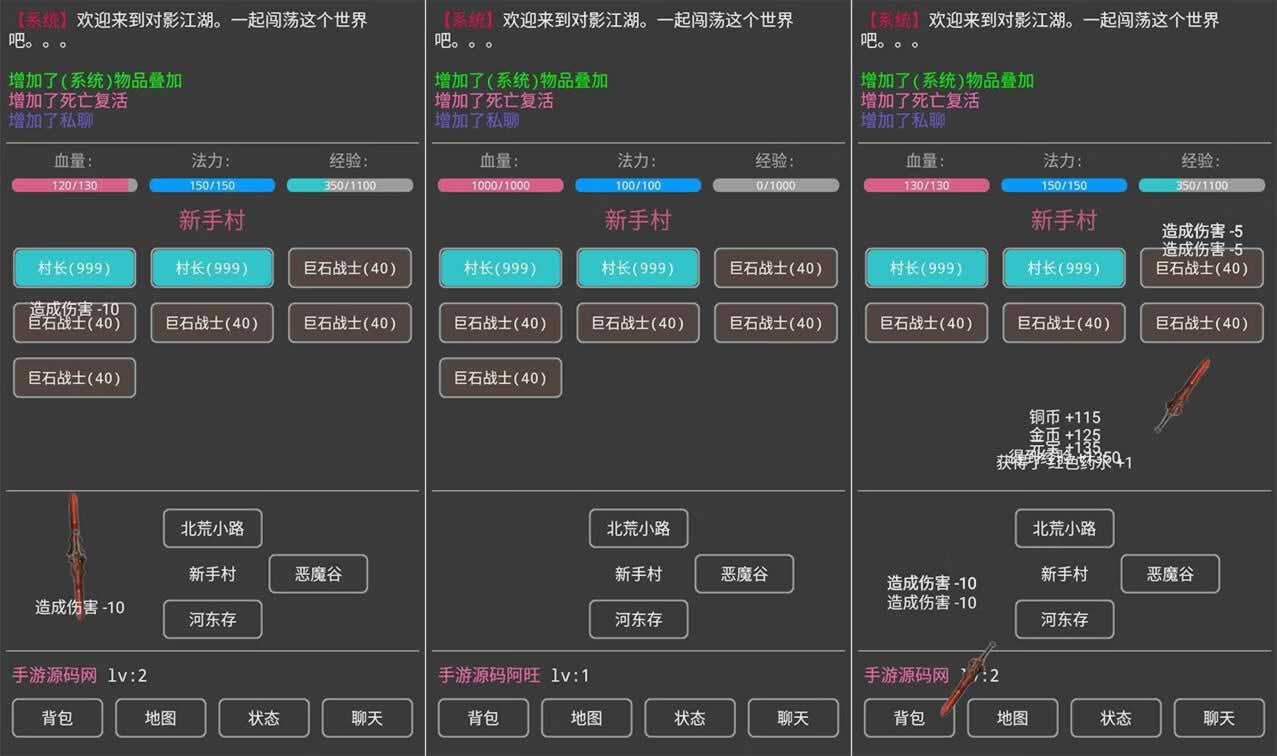Click the 100/100 mana bar

(638, 185)
